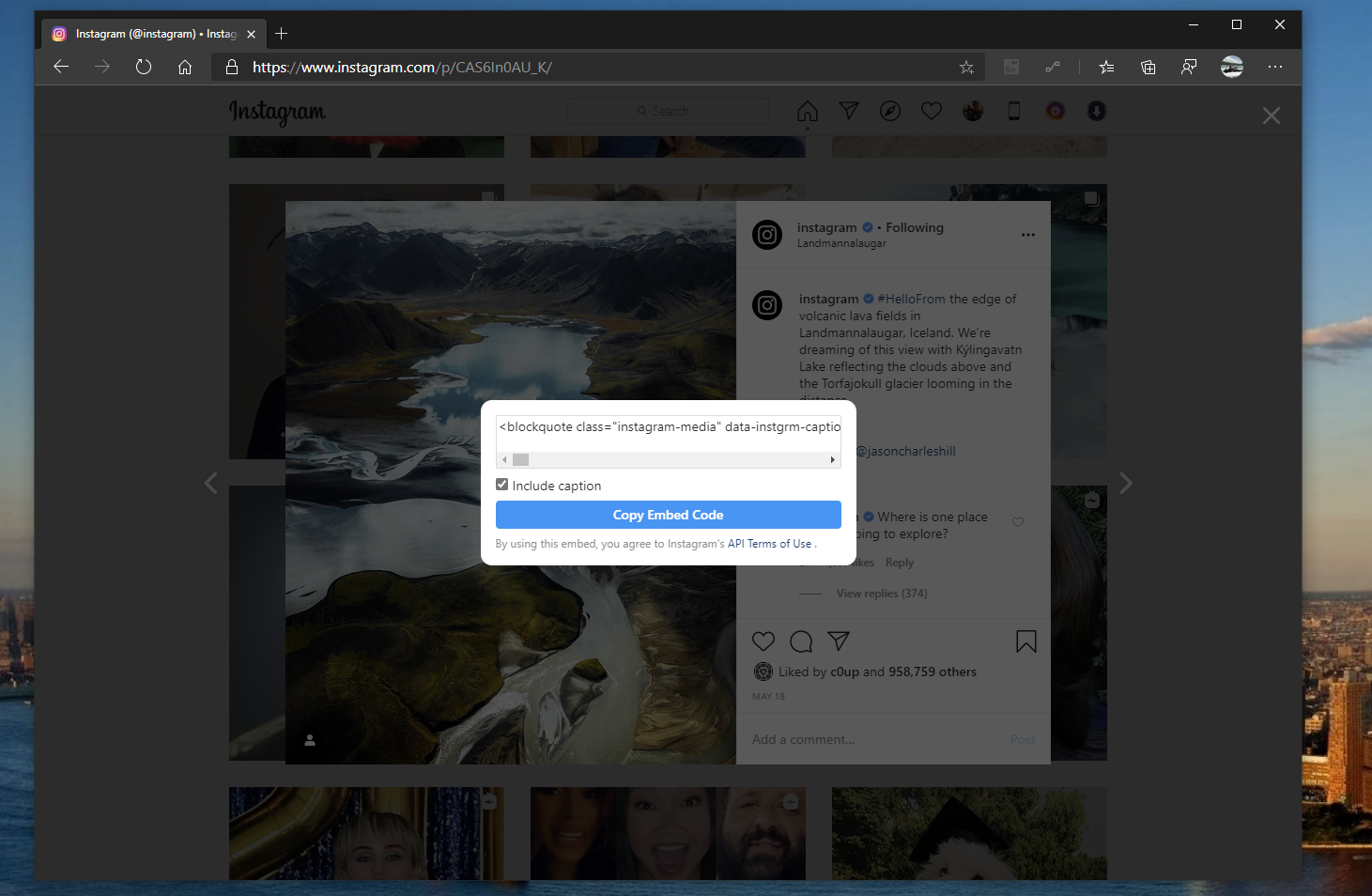This screenshot has height=896, width=1372.
Task: Open the Explore compass icon
Action: [889, 110]
